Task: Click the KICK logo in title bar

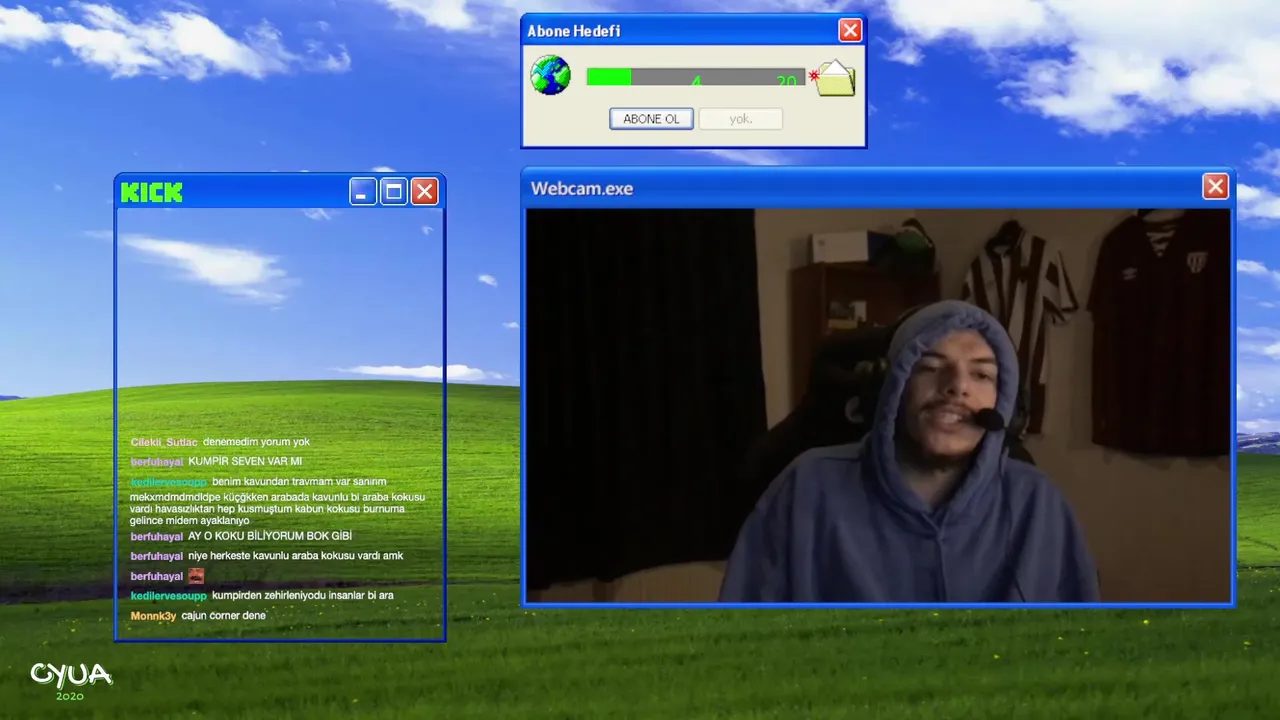Action: click(x=152, y=192)
